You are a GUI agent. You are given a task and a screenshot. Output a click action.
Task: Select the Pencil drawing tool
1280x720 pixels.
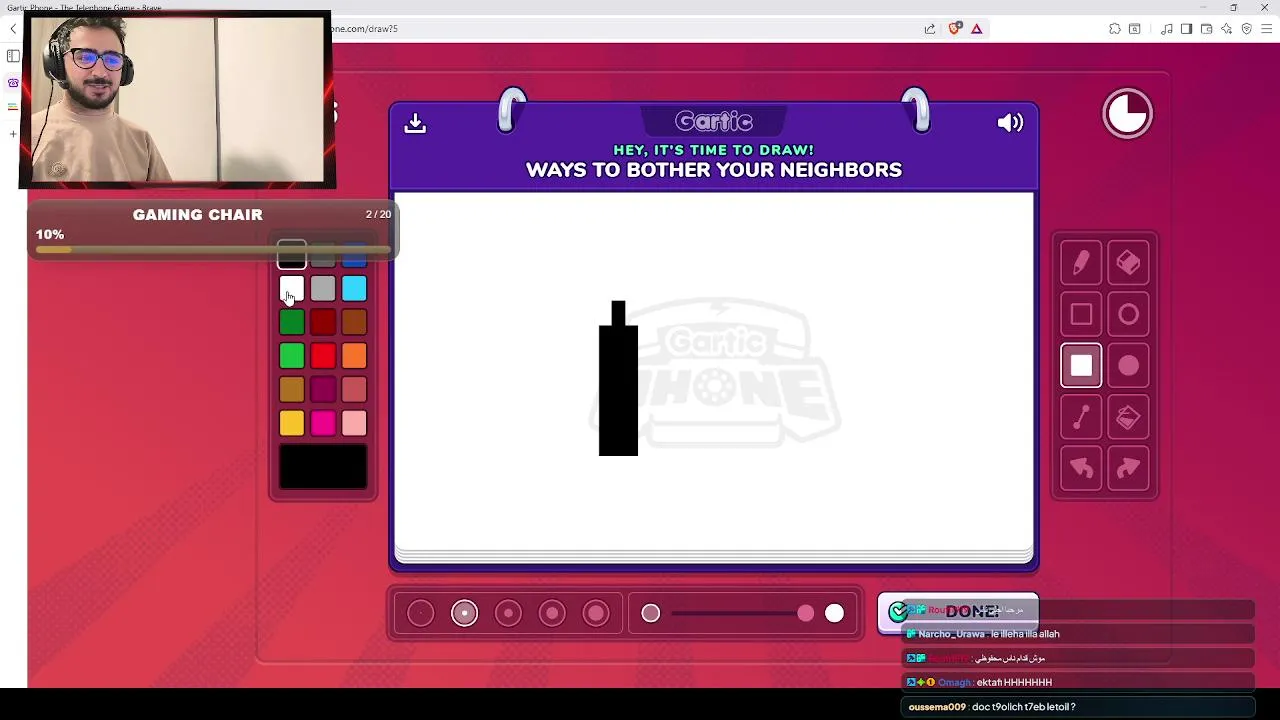pos(1081,263)
